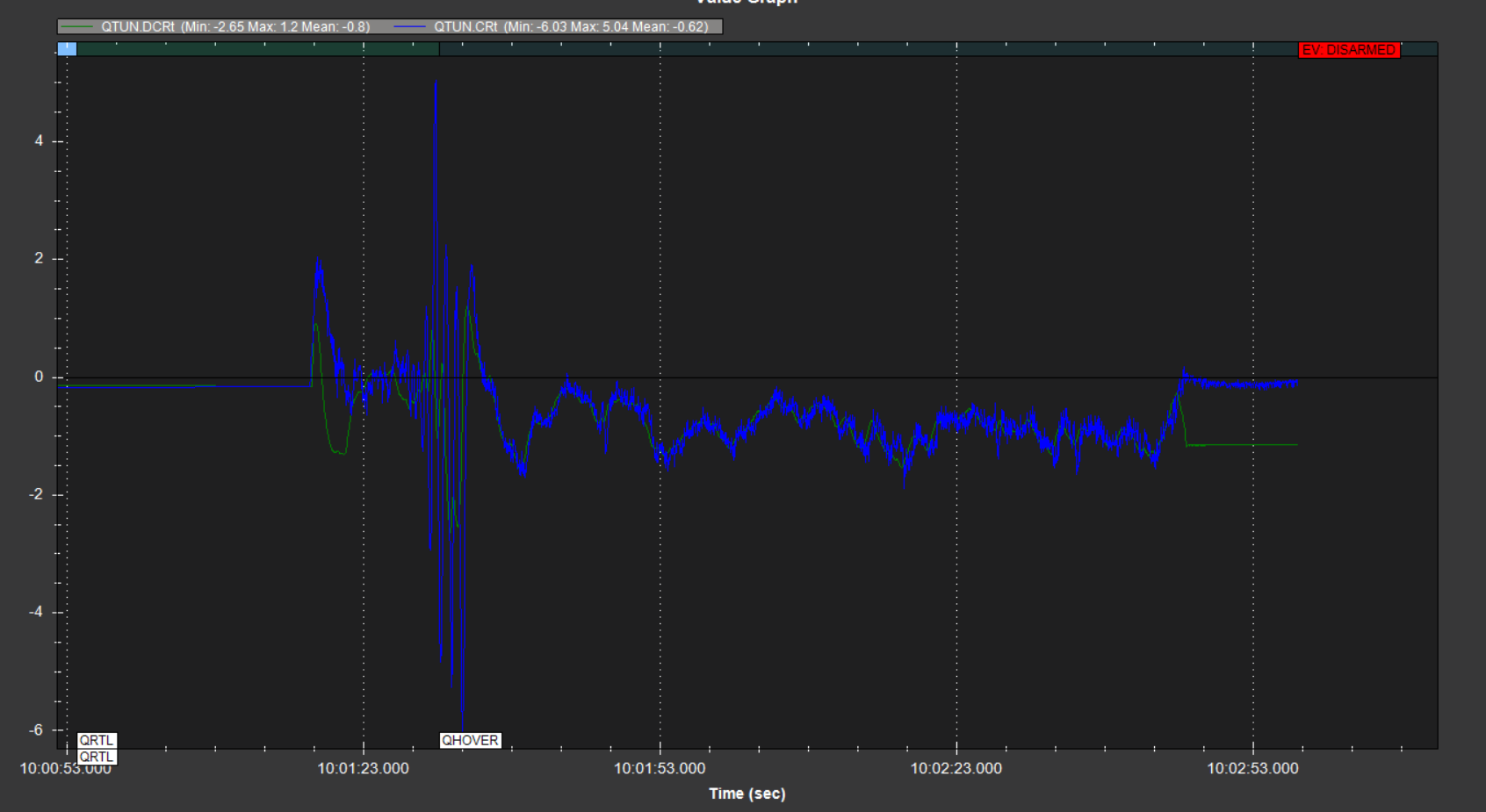Click the lower QRTL mode label
Viewport: 1486px width, 812px height.
tap(97, 757)
